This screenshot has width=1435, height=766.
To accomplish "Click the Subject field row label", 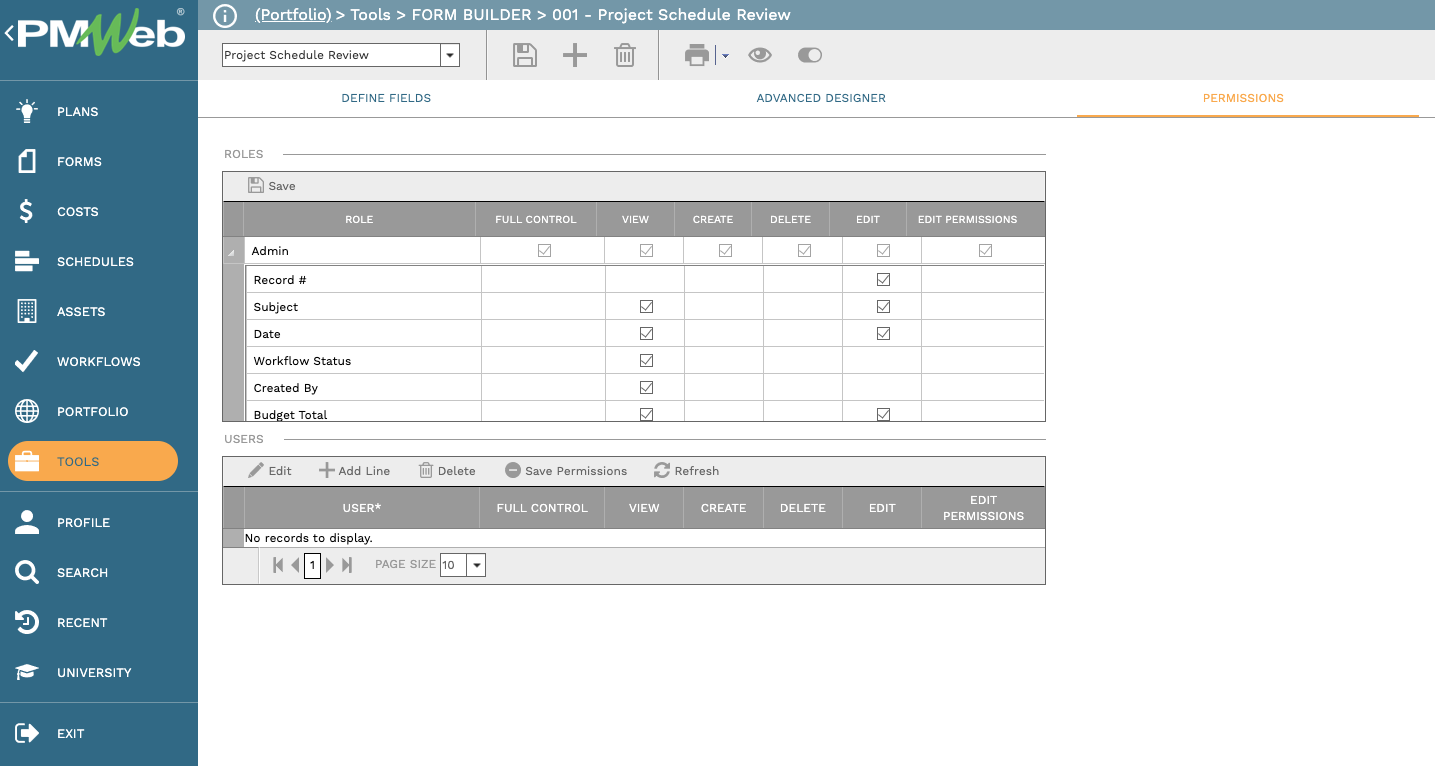I will (x=276, y=307).
